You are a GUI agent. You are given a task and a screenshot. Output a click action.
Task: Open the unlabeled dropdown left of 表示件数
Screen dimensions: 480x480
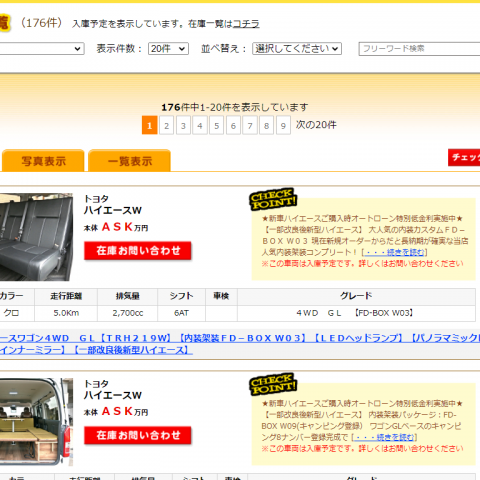[42, 49]
